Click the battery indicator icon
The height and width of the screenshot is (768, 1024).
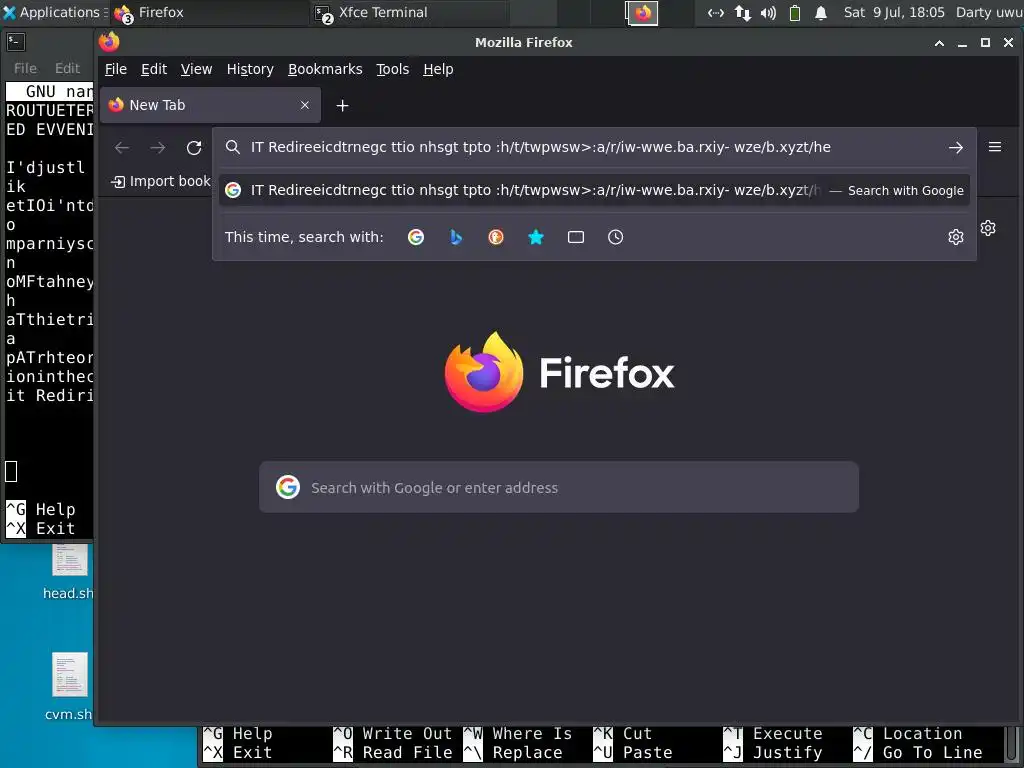tap(795, 12)
